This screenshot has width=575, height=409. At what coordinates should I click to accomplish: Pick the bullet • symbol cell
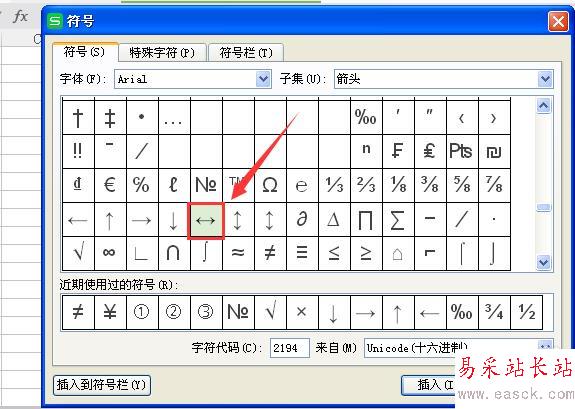[142, 118]
